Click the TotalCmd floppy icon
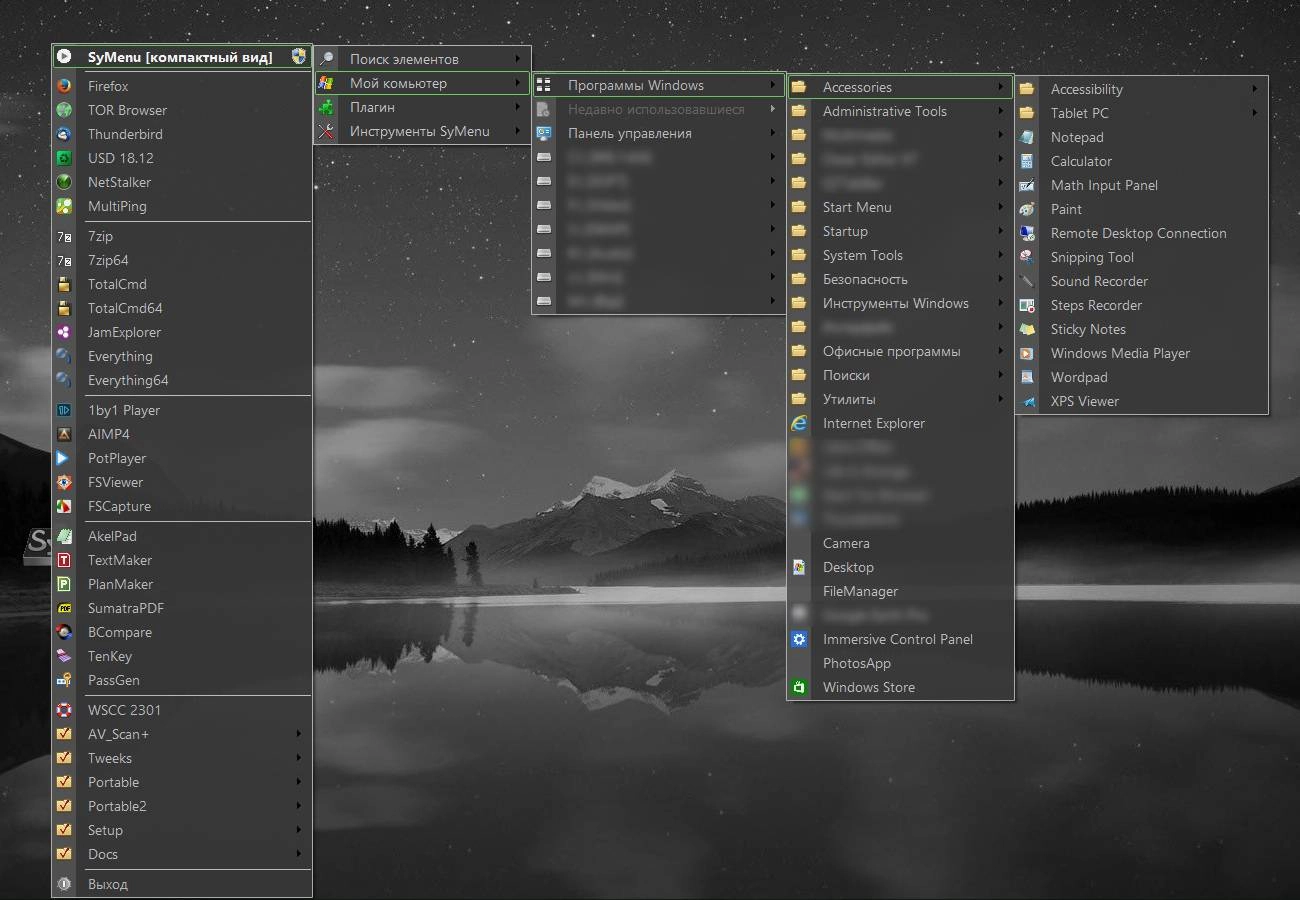 (x=64, y=284)
